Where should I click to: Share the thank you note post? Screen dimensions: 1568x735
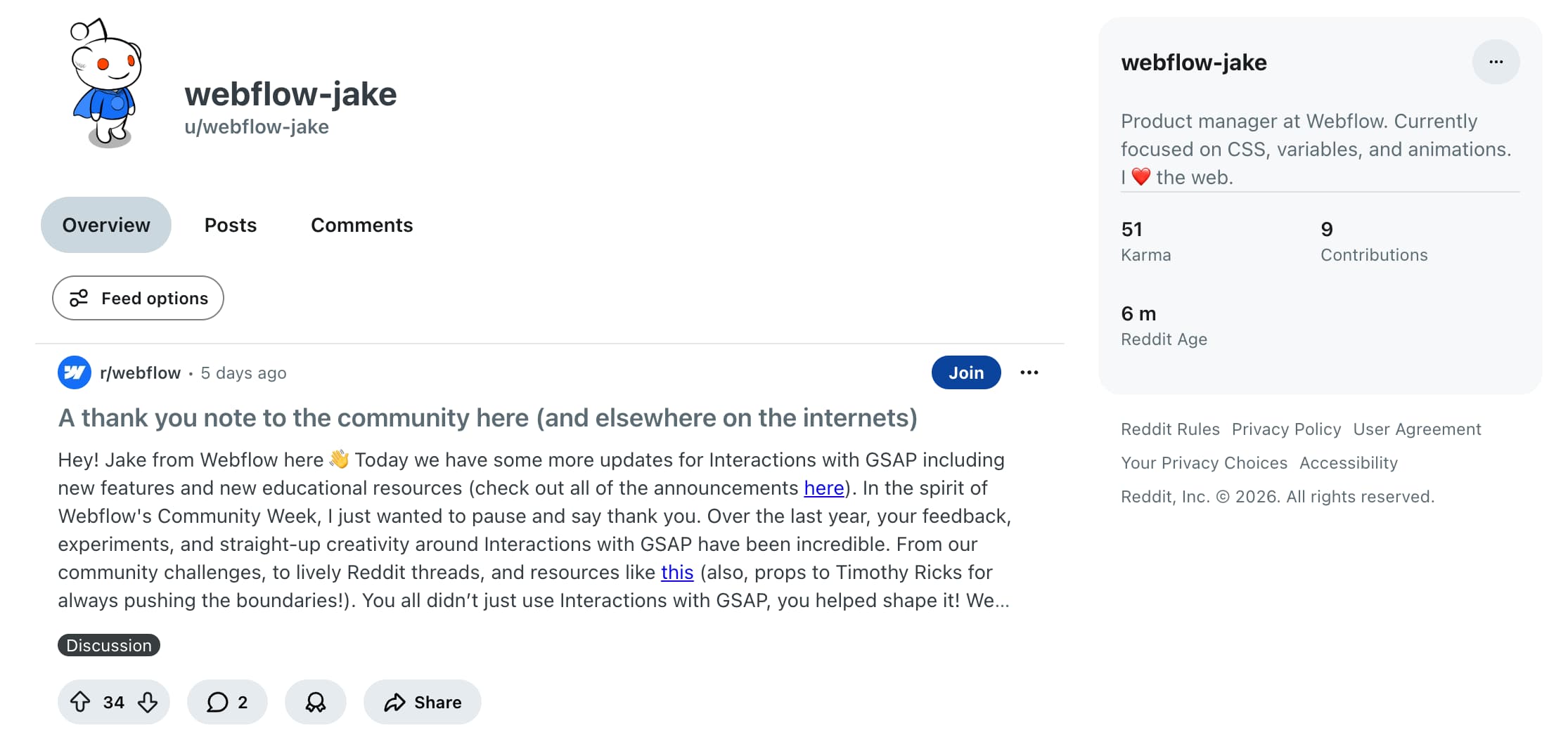click(423, 702)
